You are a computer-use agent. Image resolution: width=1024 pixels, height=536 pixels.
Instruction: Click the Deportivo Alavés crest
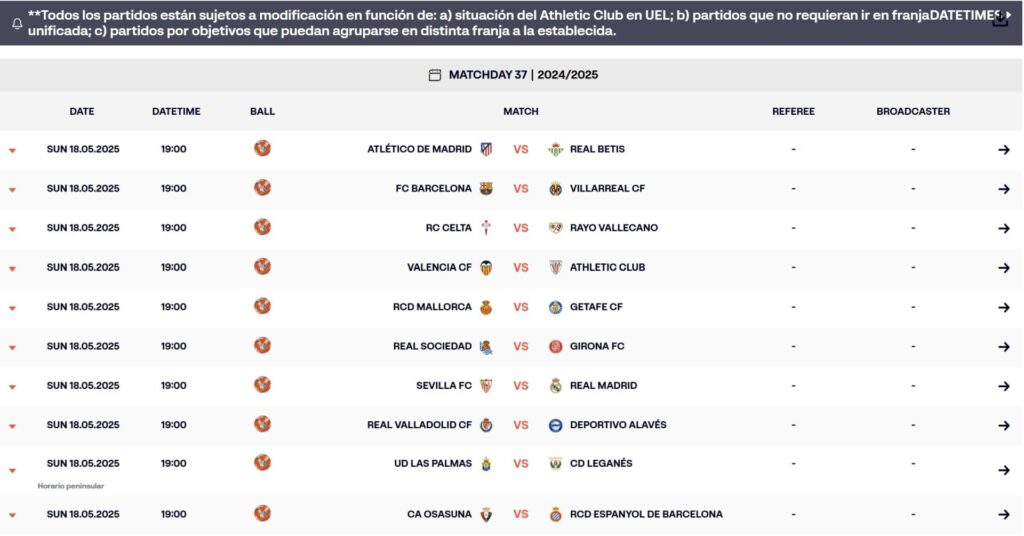(556, 426)
